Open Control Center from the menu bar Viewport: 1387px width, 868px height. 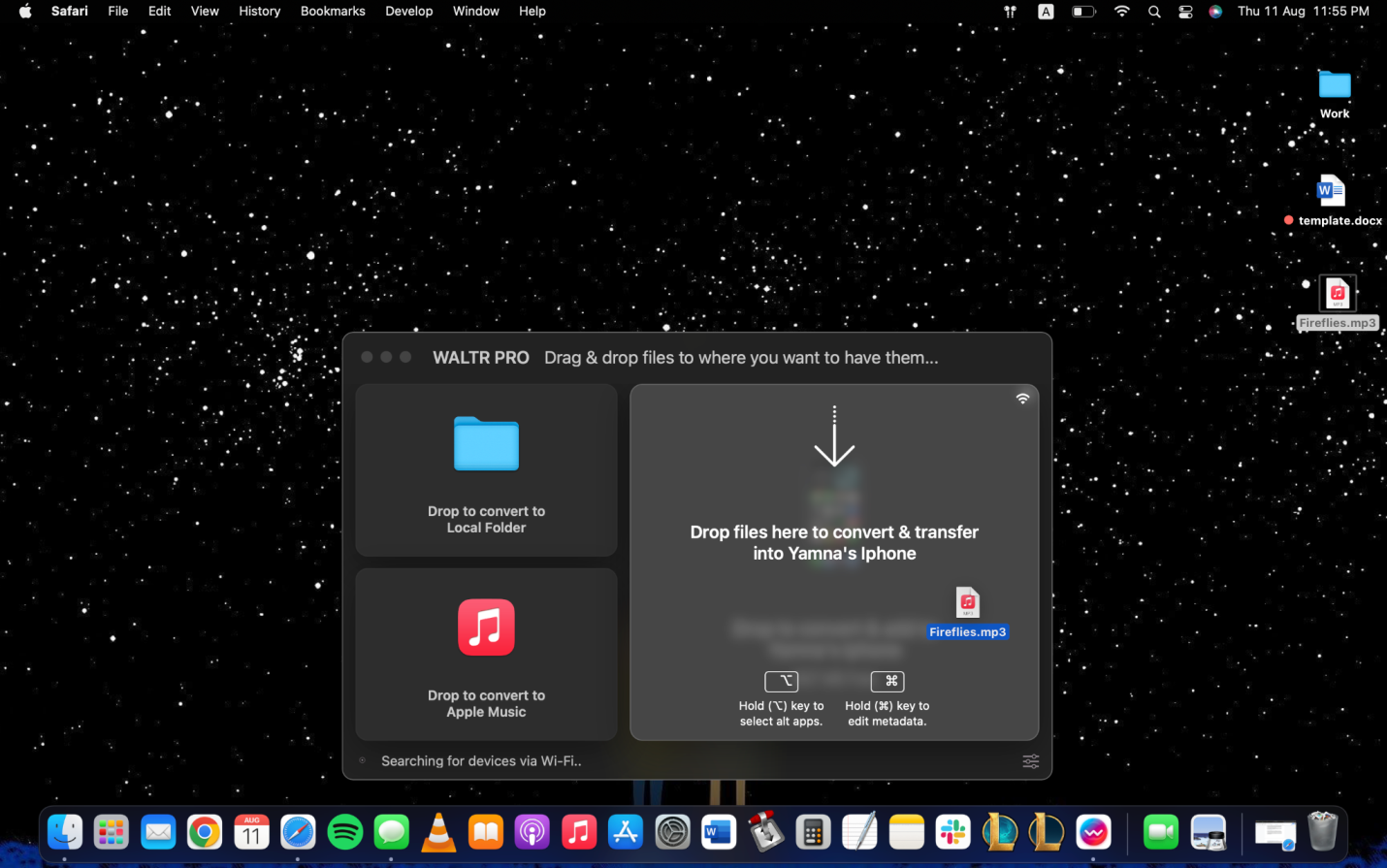1185,12
